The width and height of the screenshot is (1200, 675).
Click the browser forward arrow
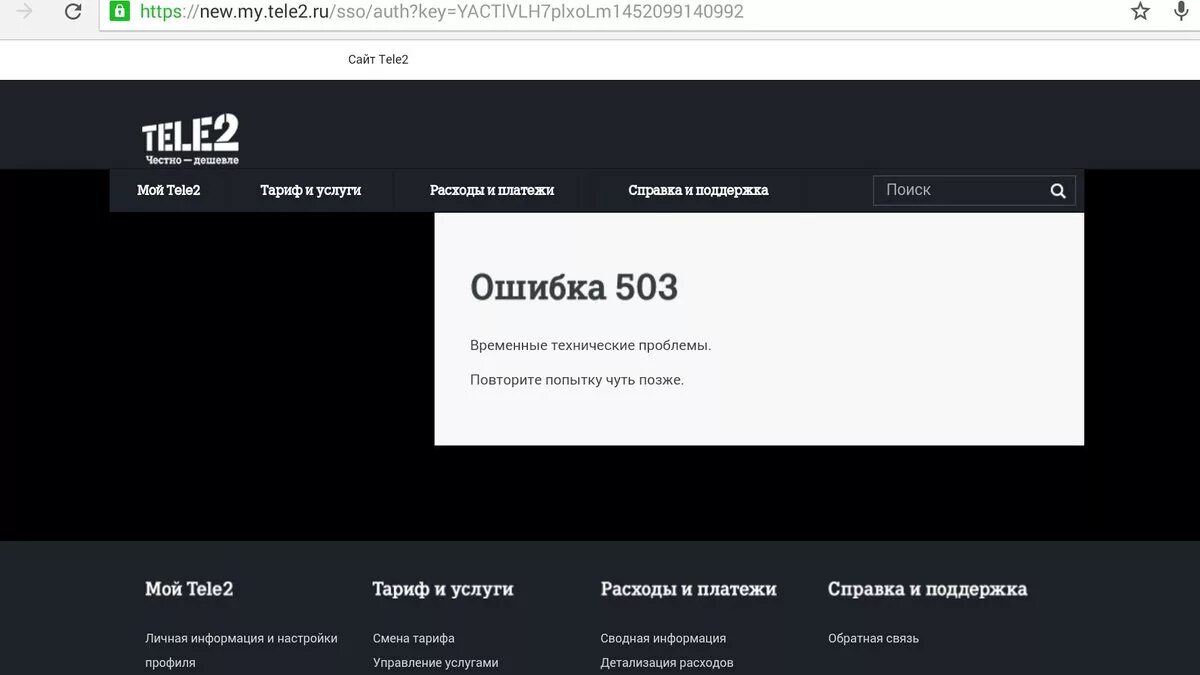pyautogui.click(x=25, y=12)
